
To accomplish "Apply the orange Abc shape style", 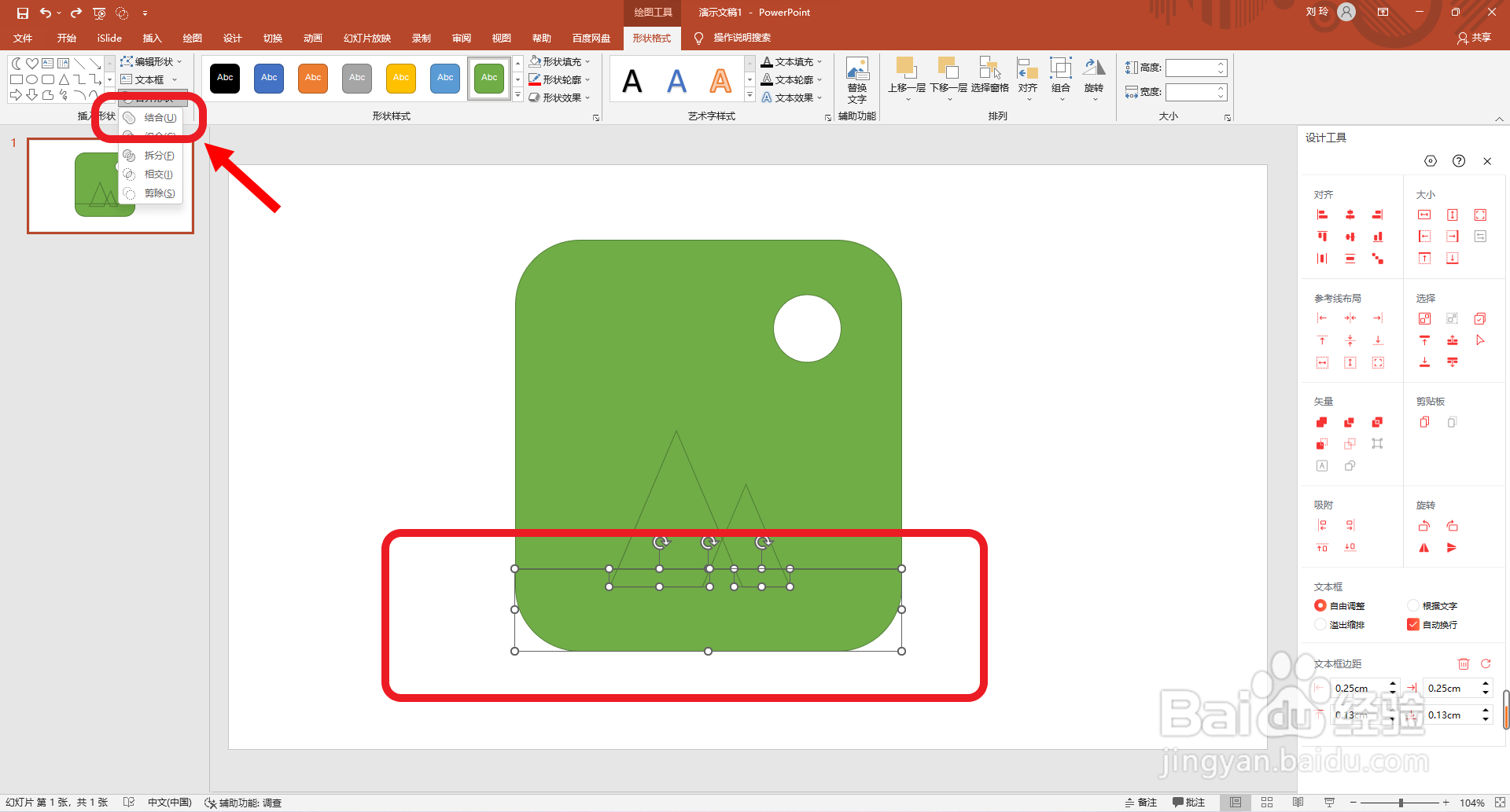I will coord(313,78).
